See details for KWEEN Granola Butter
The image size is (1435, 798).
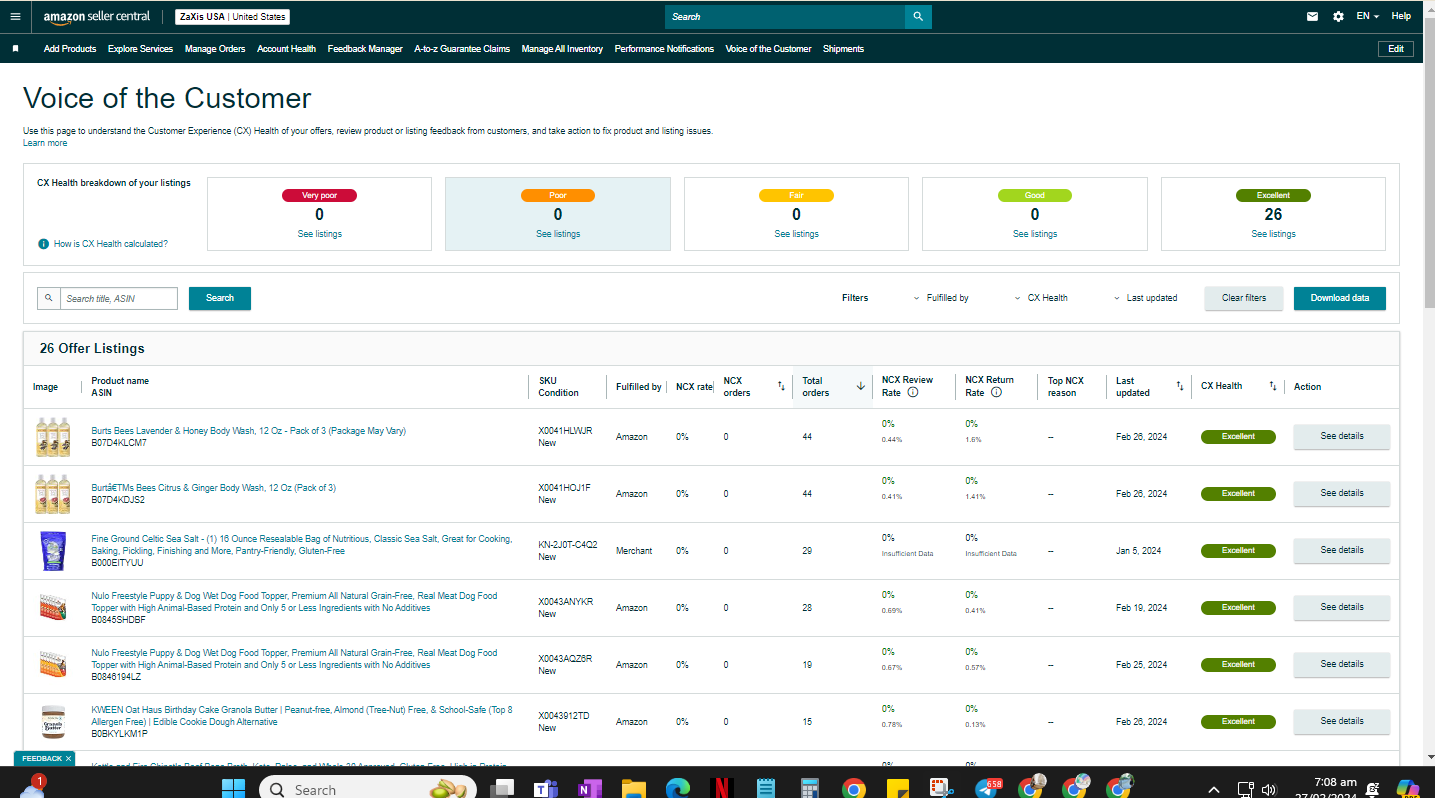tap(1341, 722)
